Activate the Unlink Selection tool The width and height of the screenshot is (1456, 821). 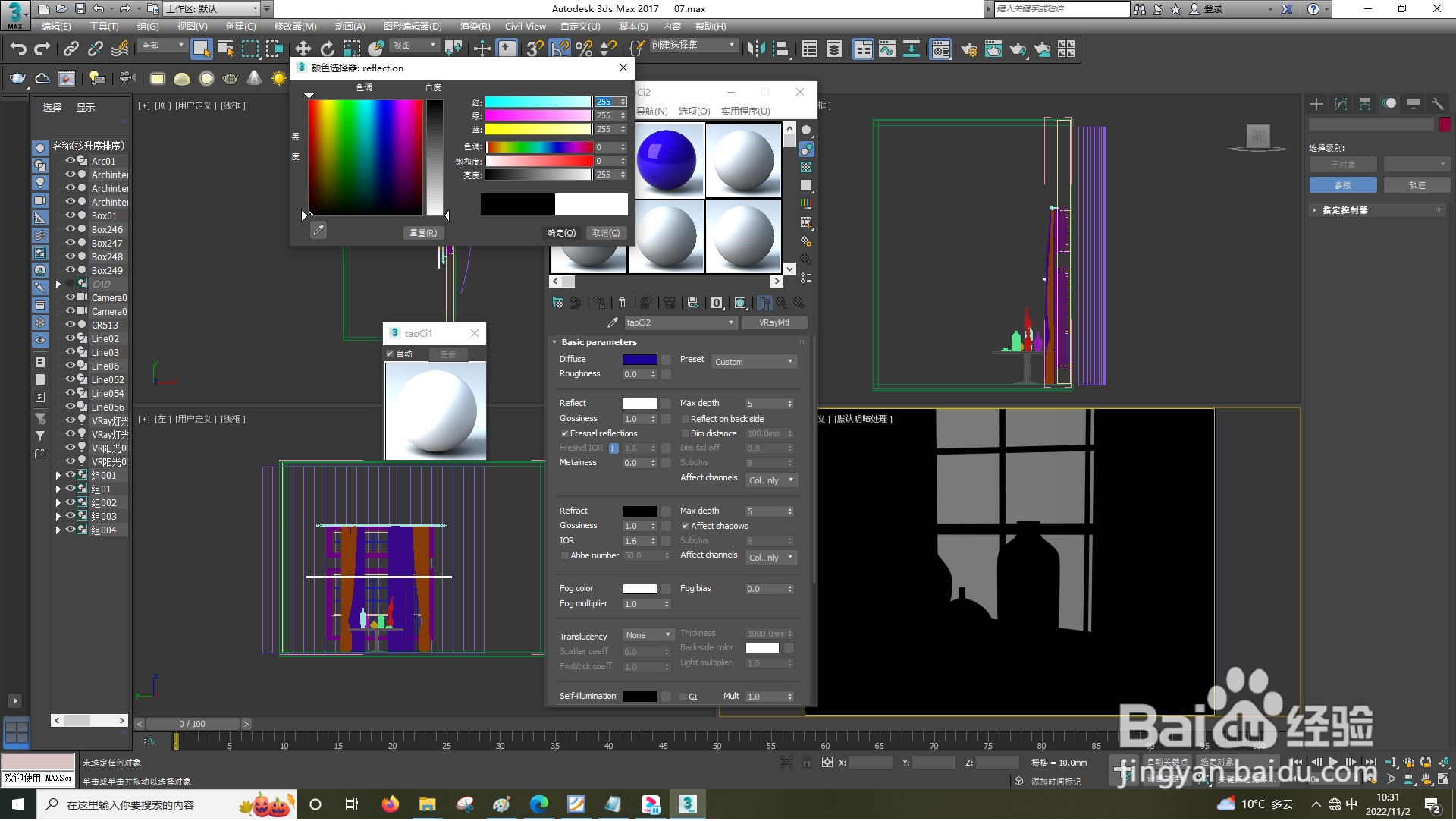tap(96, 49)
